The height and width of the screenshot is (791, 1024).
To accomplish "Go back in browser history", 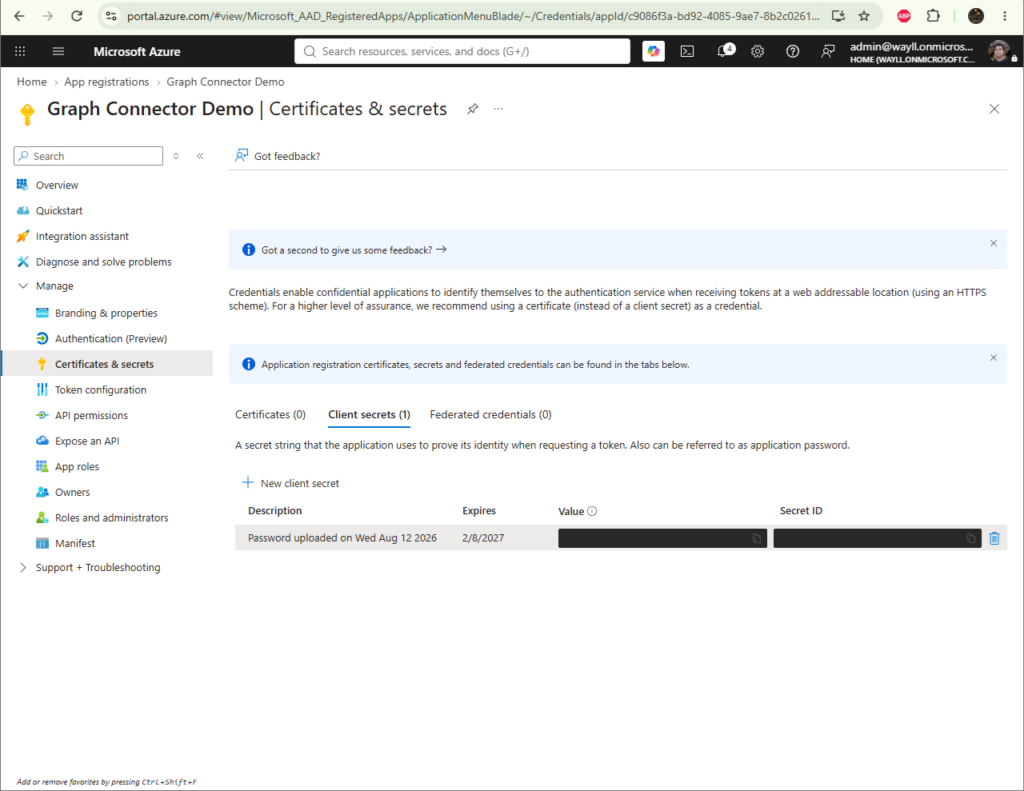I will point(20,16).
